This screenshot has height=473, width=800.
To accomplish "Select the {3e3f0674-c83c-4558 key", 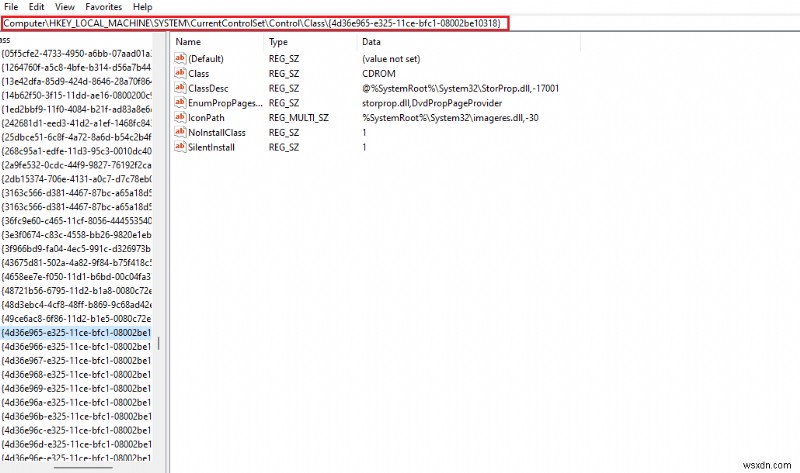I will point(76,235).
